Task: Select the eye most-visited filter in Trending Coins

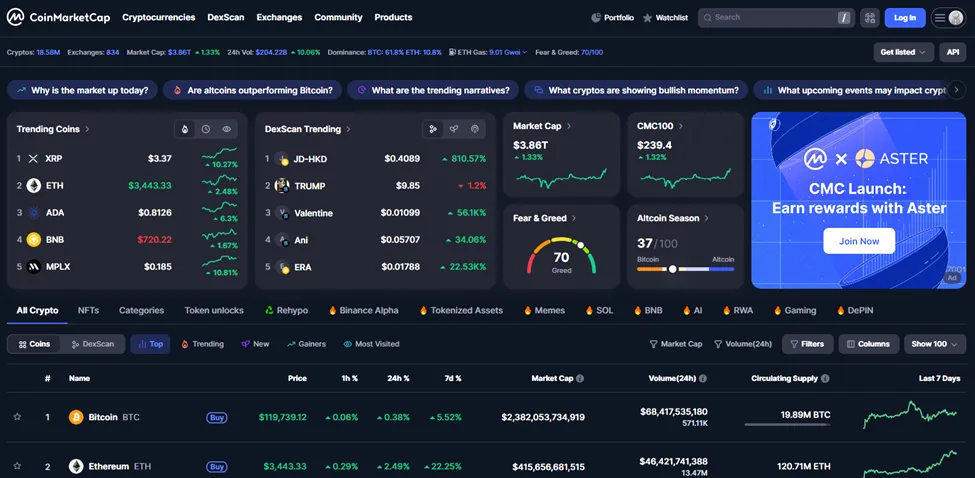Action: click(227, 129)
